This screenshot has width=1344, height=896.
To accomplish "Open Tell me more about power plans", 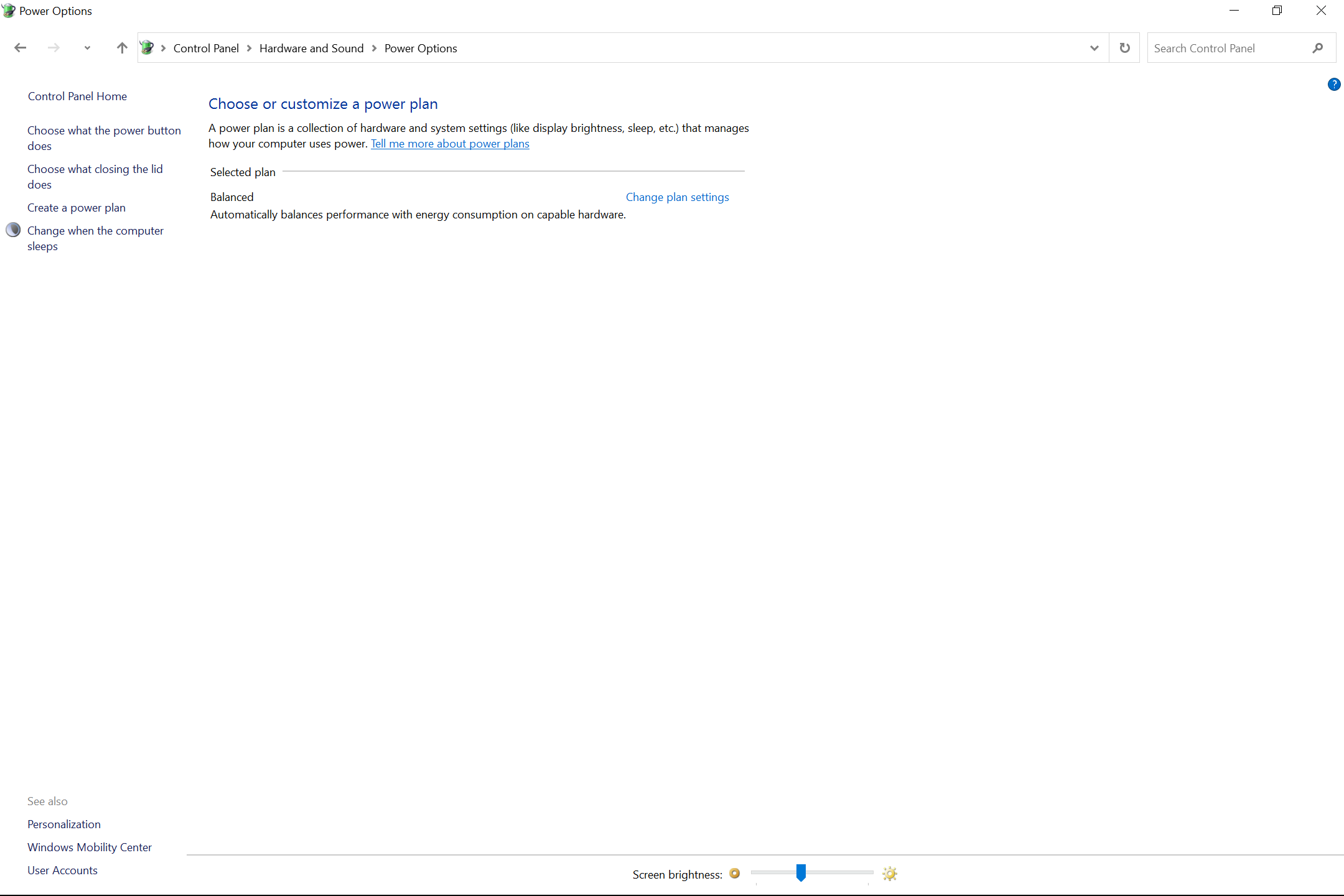I will (450, 144).
